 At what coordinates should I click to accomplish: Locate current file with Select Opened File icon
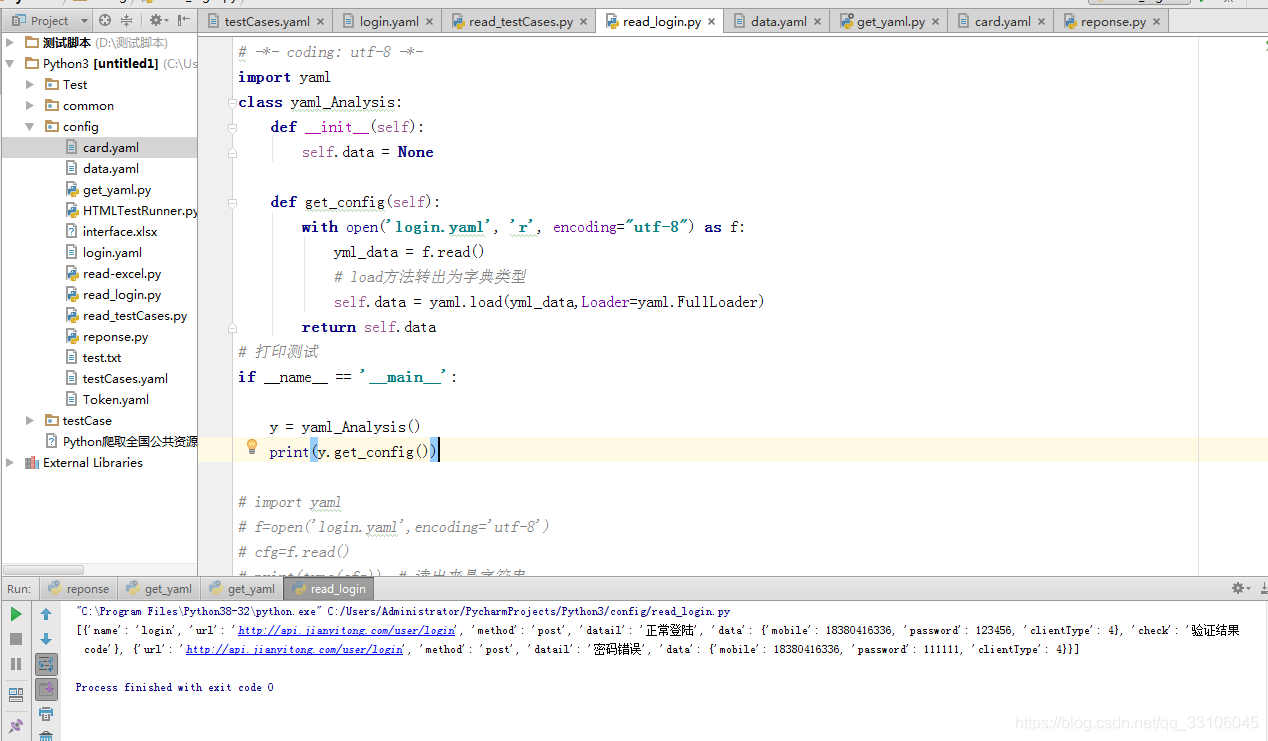click(104, 19)
